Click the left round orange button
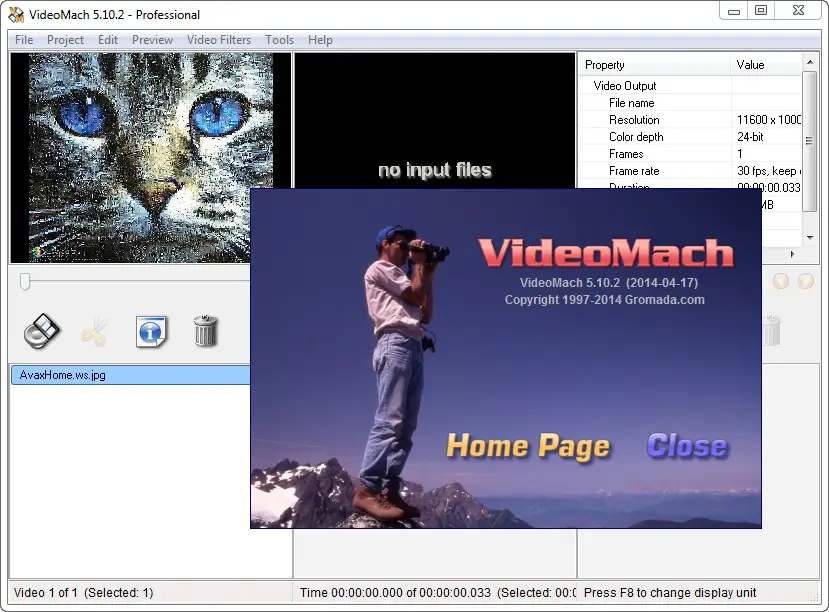This screenshot has width=829, height=612. [x=781, y=281]
